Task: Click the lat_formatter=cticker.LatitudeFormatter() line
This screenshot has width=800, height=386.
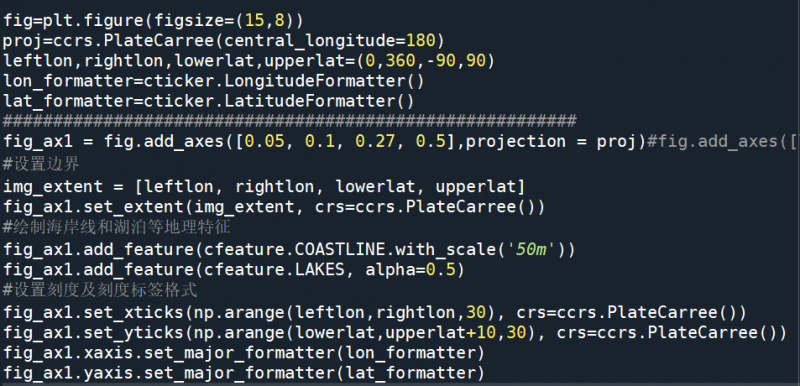Action: coord(209,101)
